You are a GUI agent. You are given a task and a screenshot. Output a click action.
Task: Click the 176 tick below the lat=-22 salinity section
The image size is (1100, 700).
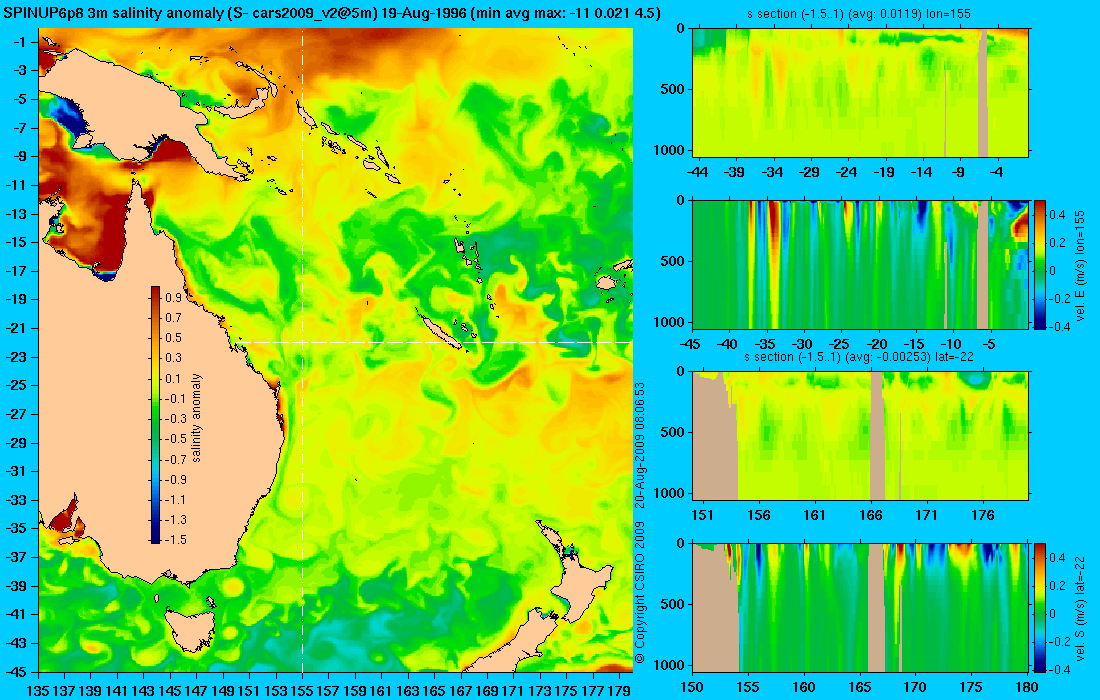(x=983, y=516)
